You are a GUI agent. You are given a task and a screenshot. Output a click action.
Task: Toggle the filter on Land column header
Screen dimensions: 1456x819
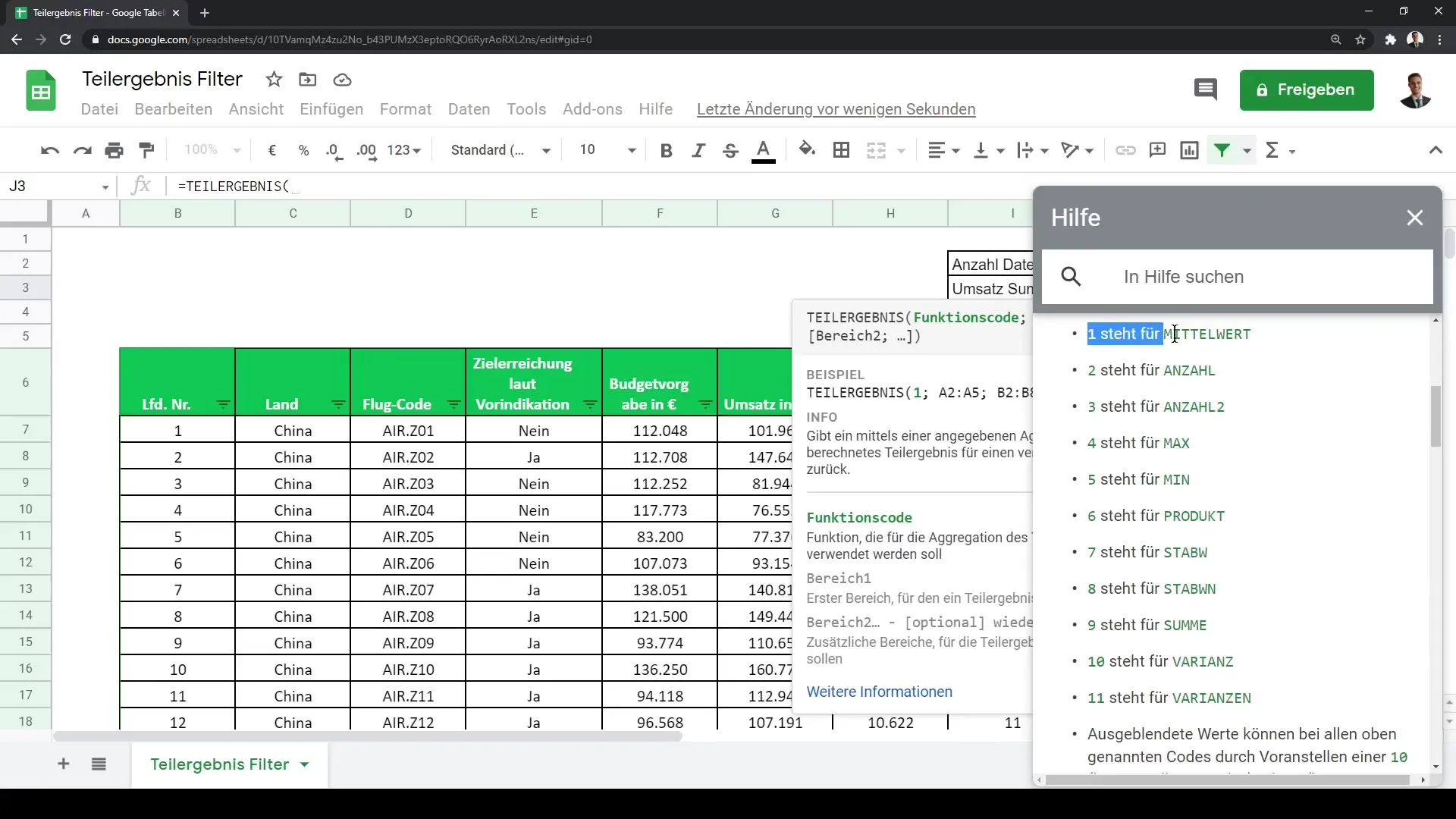(338, 404)
